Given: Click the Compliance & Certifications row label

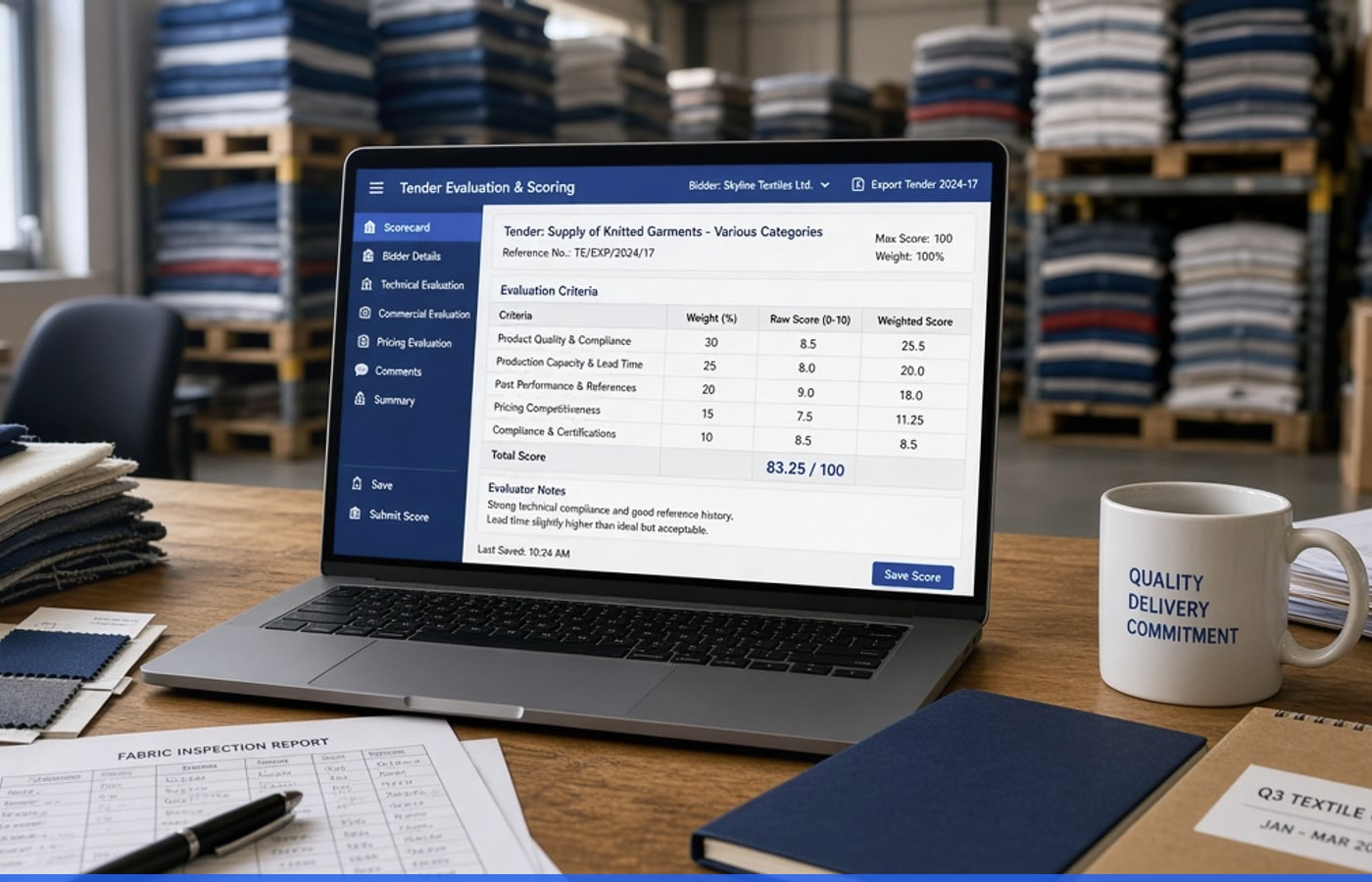Looking at the screenshot, I should point(554,431).
